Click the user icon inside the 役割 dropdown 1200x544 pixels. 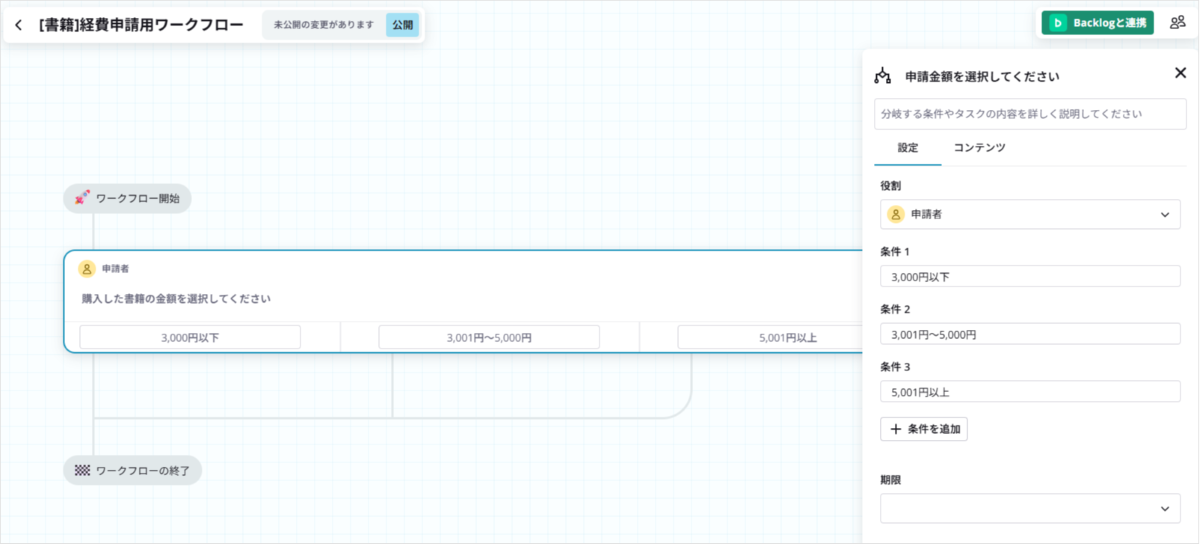(x=896, y=214)
